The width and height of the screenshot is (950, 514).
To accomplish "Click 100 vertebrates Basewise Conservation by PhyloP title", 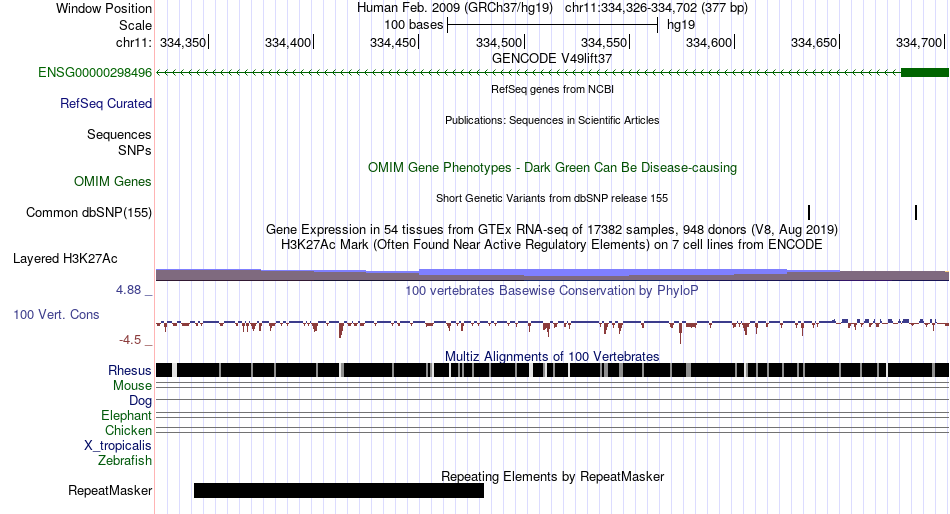I will [551, 290].
